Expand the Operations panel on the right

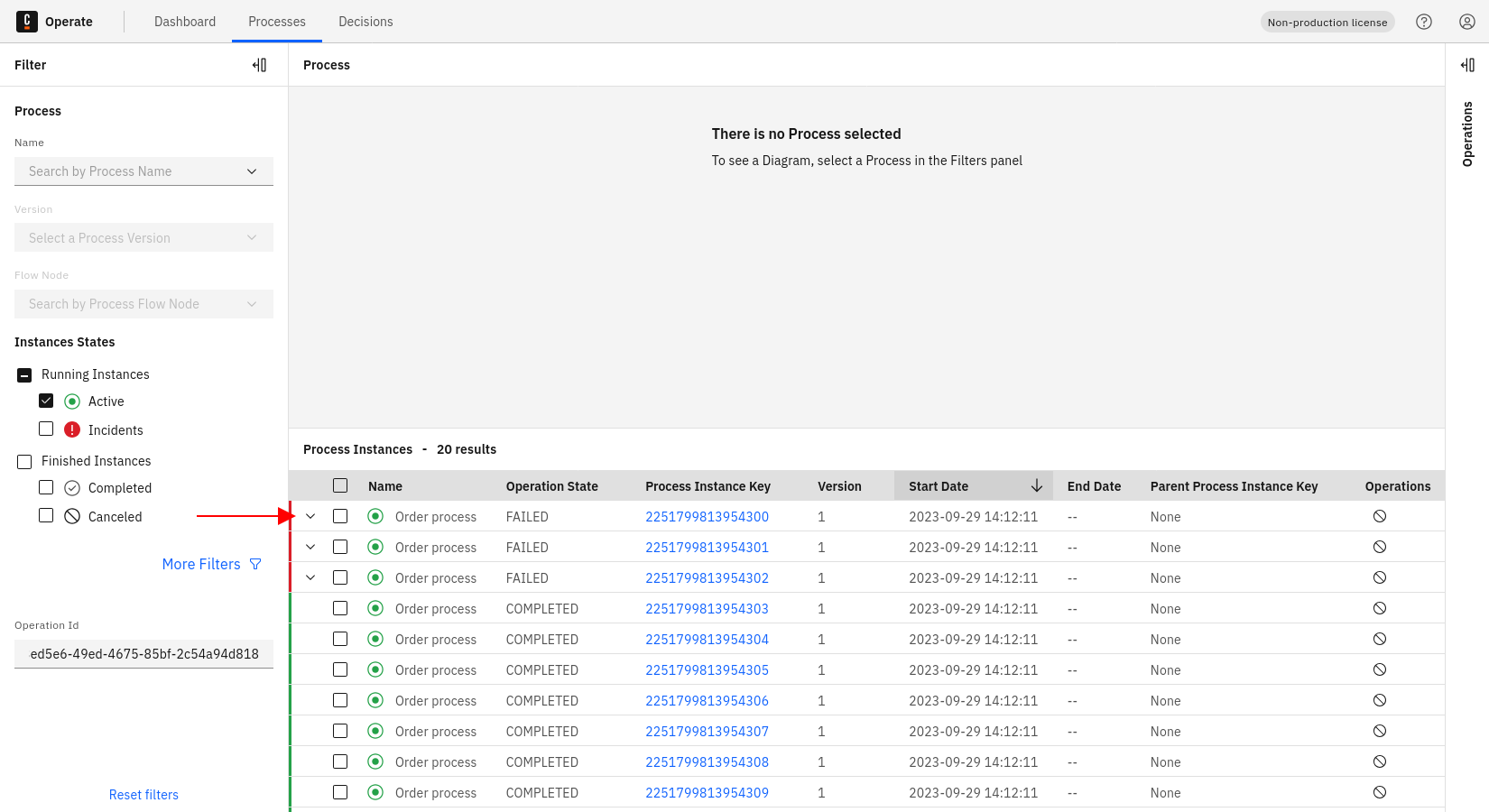pyautogui.click(x=1467, y=65)
